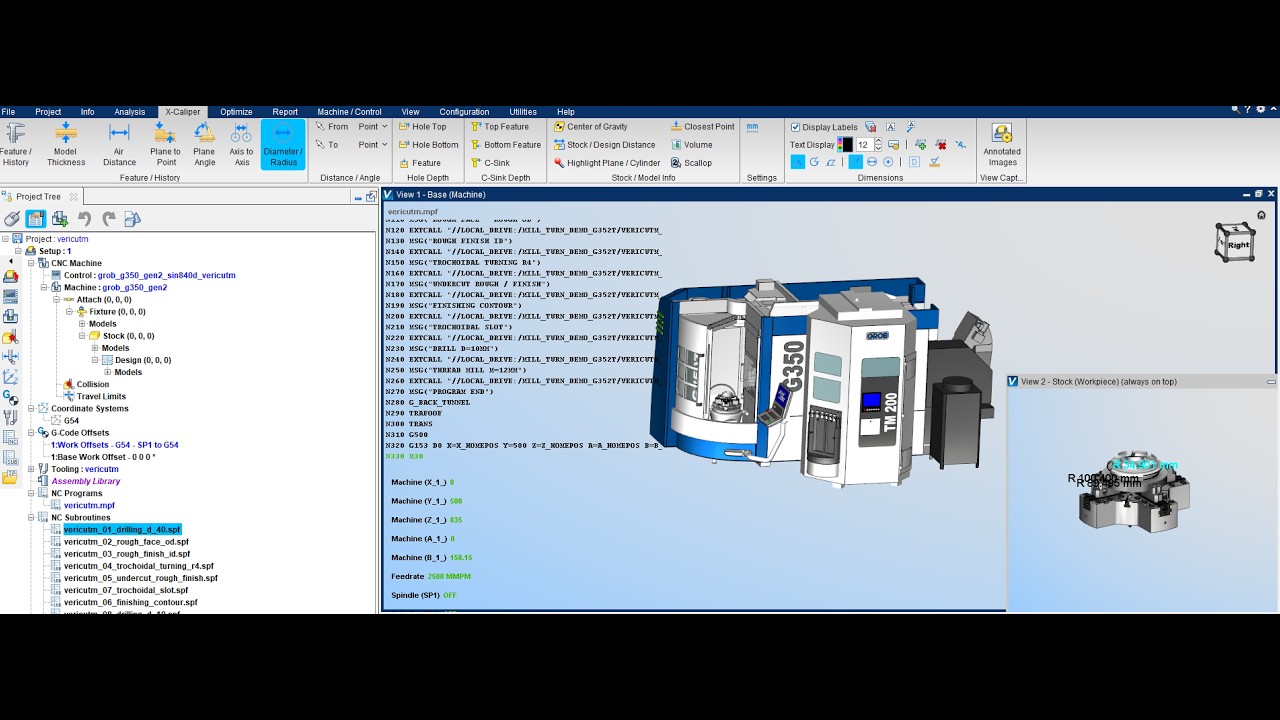
Task: Click Center of Gravity
Action: coord(590,127)
